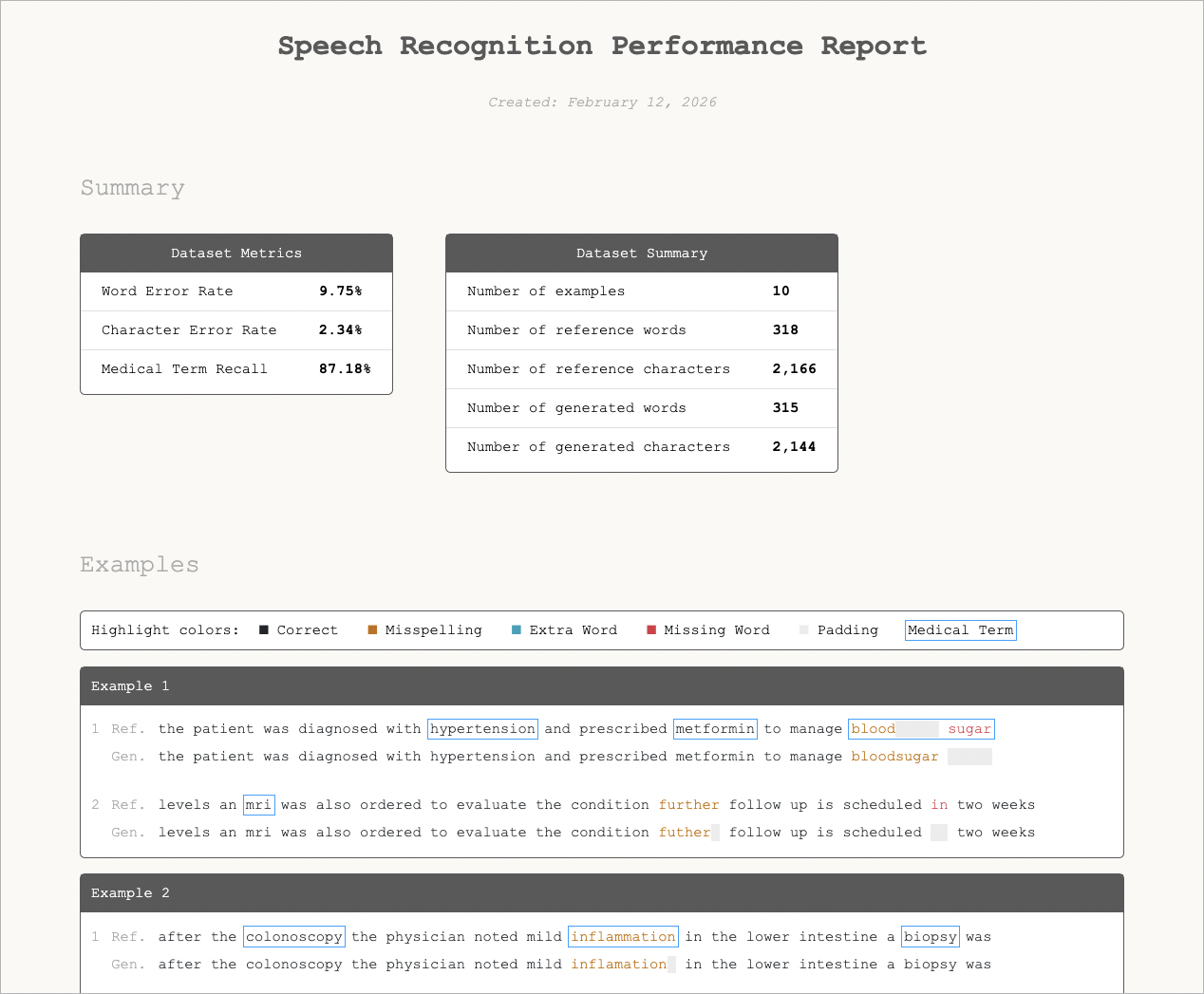Click the Dataset Summary table header
This screenshot has height=994, width=1204.
pos(642,253)
